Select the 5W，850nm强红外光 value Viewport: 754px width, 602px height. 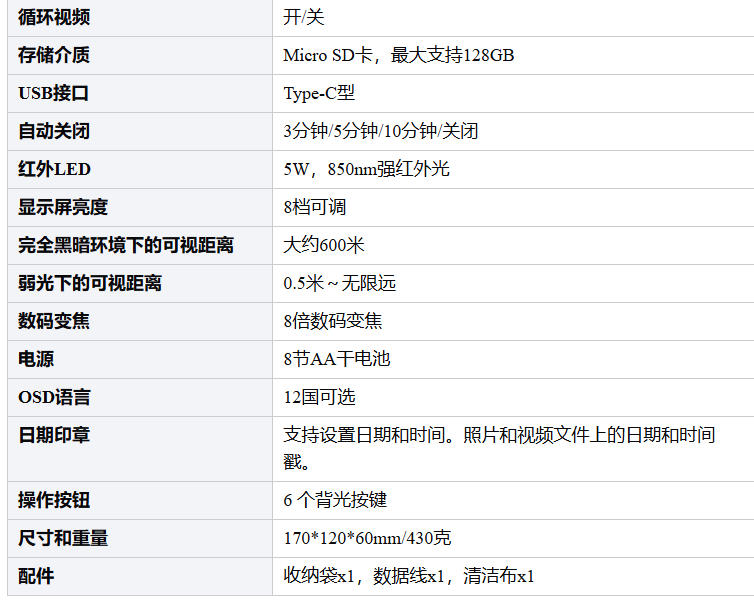[x=366, y=169]
